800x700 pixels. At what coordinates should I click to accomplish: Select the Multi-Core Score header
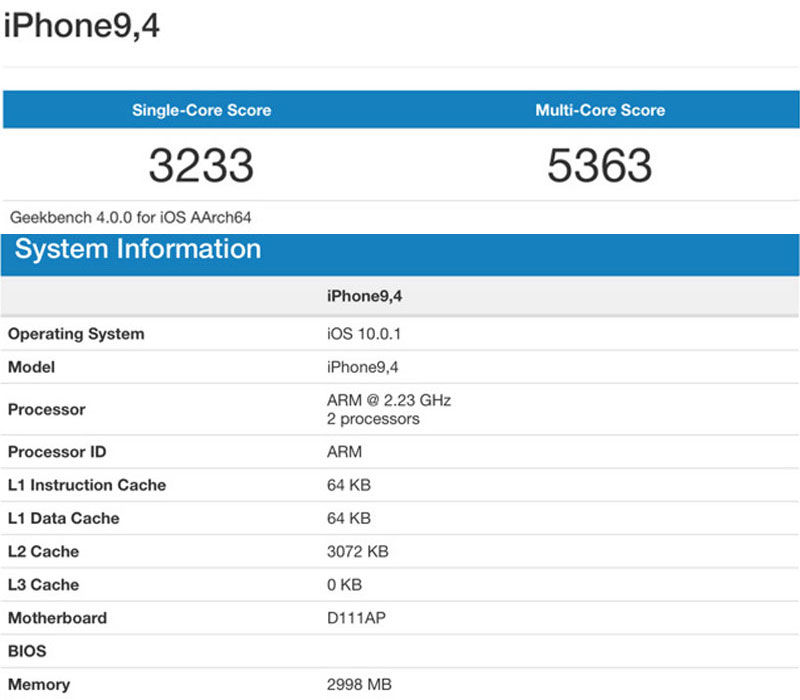click(600, 110)
